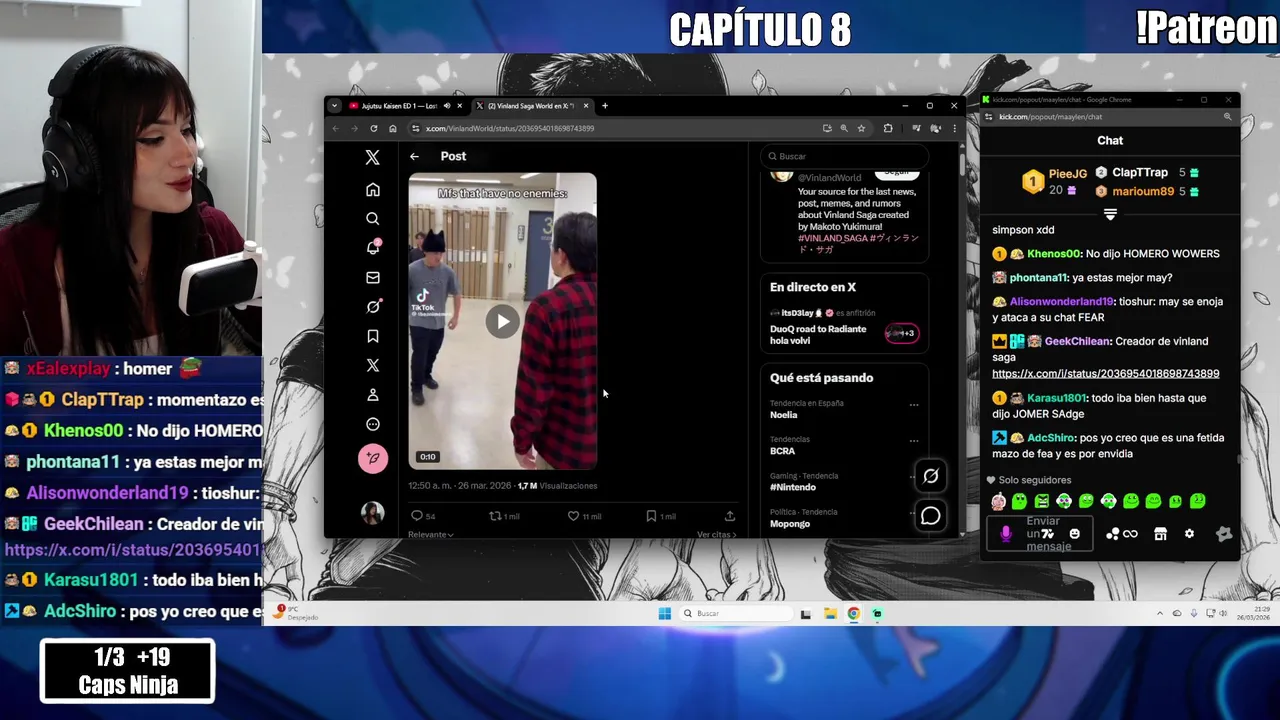Image resolution: width=1280 pixels, height=720 pixels.
Task: Open new browser tab plus button
Action: (x=604, y=106)
